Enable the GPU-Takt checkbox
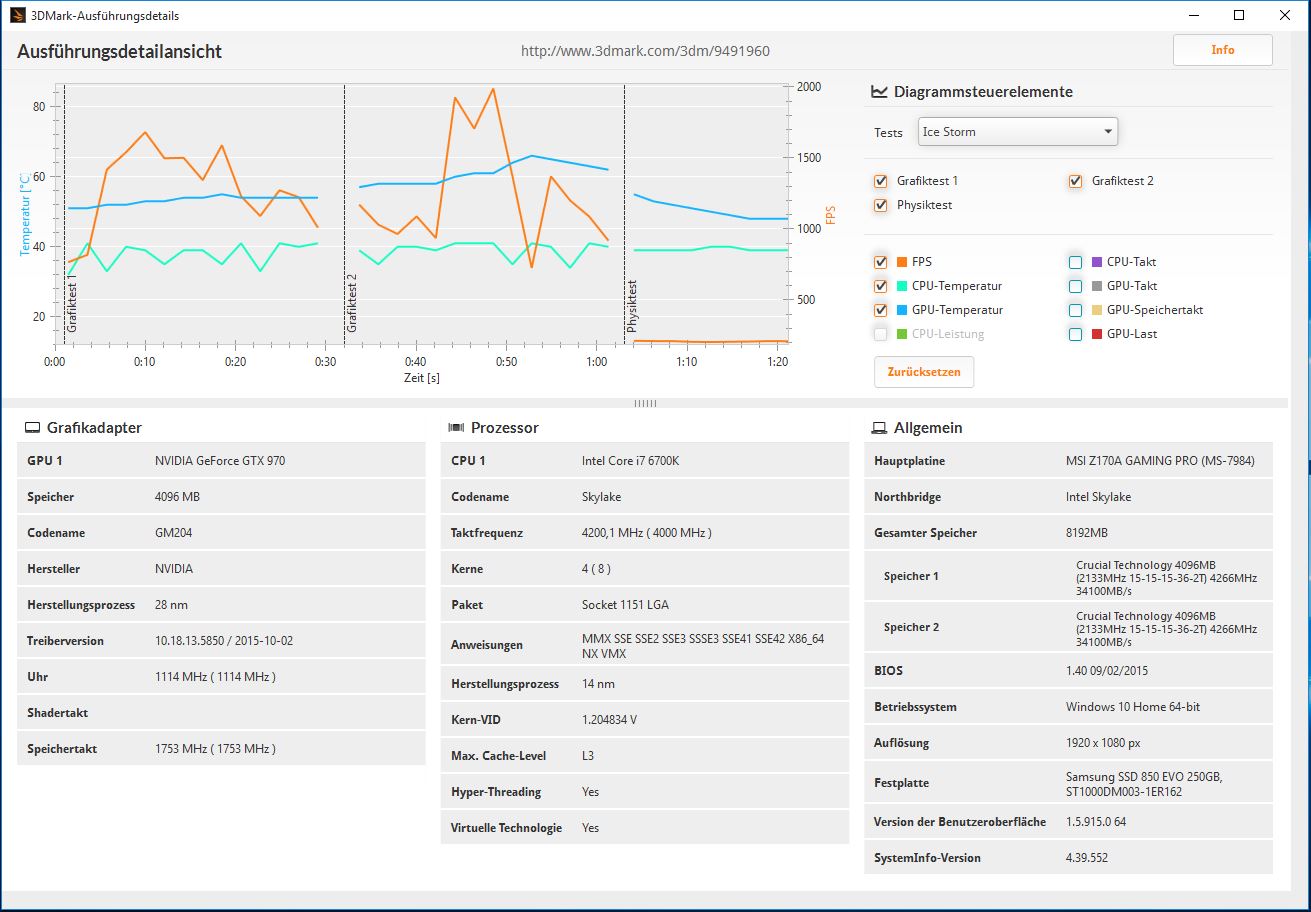The height and width of the screenshot is (912, 1311). tap(1075, 286)
